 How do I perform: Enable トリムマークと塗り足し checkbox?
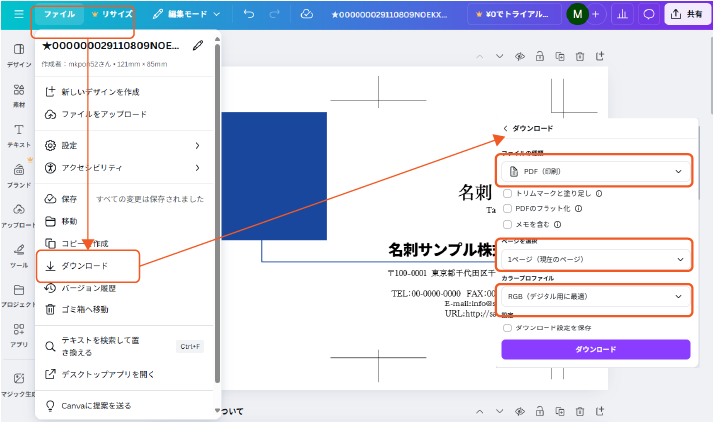click(507, 194)
